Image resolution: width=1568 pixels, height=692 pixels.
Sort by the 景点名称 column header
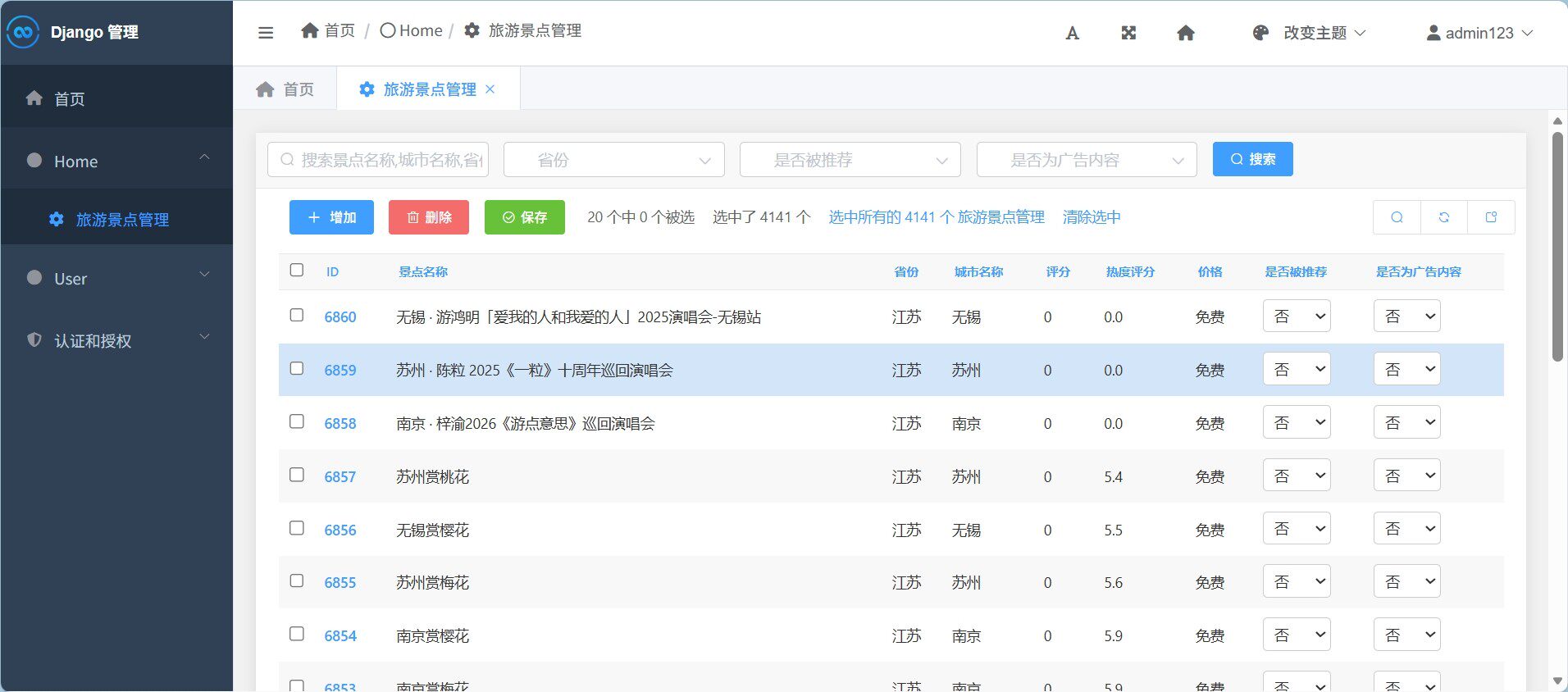click(x=423, y=271)
